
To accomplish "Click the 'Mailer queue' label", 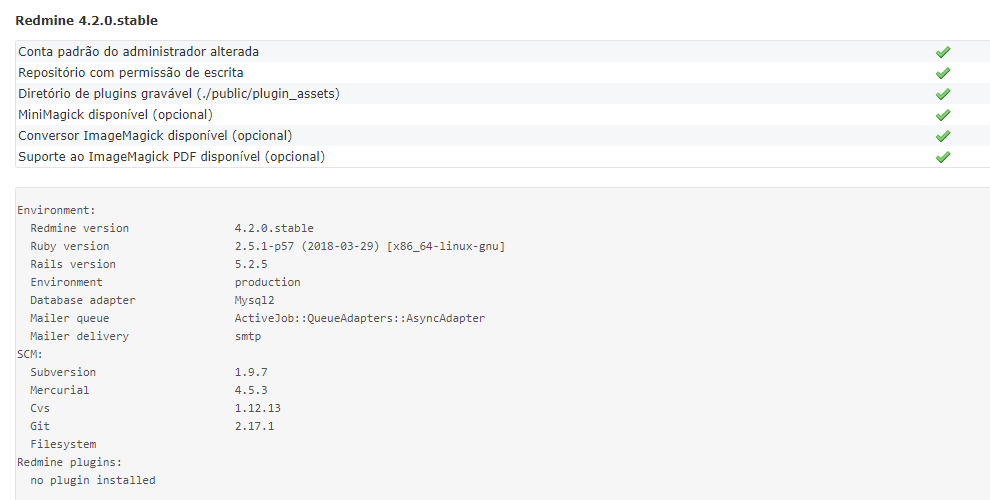I will [69, 318].
